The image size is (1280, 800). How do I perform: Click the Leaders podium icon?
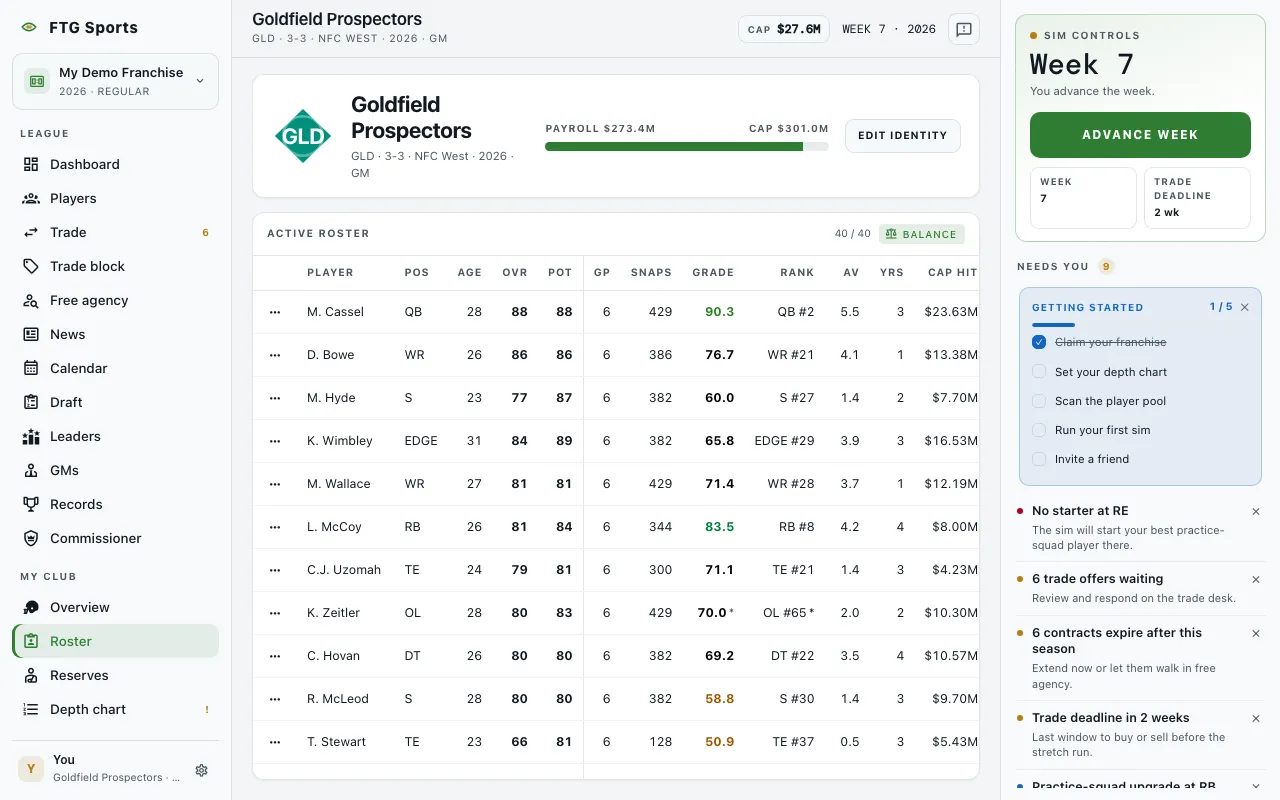click(x=31, y=436)
